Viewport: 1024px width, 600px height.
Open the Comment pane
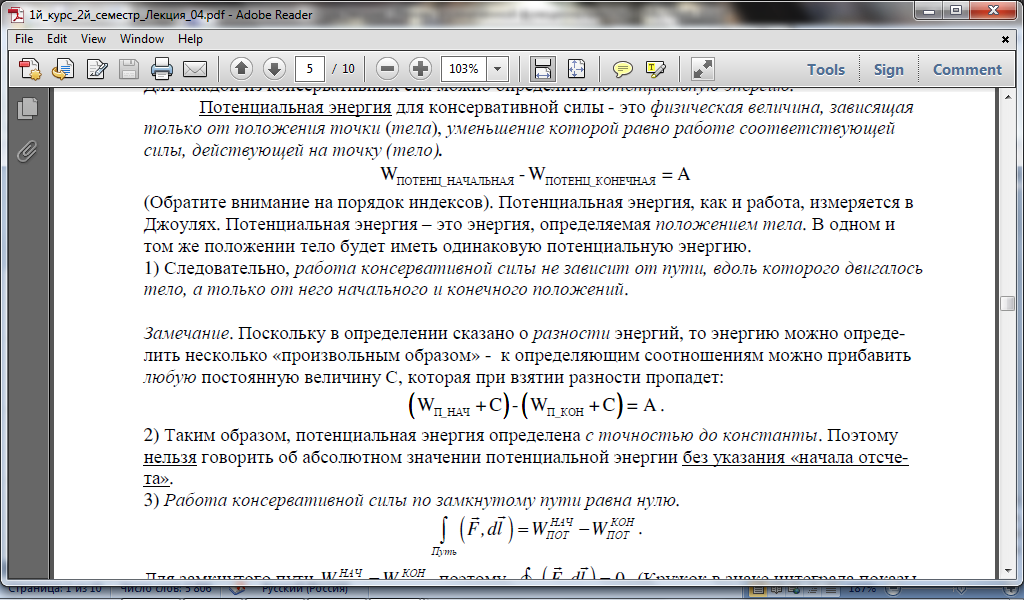coord(967,69)
